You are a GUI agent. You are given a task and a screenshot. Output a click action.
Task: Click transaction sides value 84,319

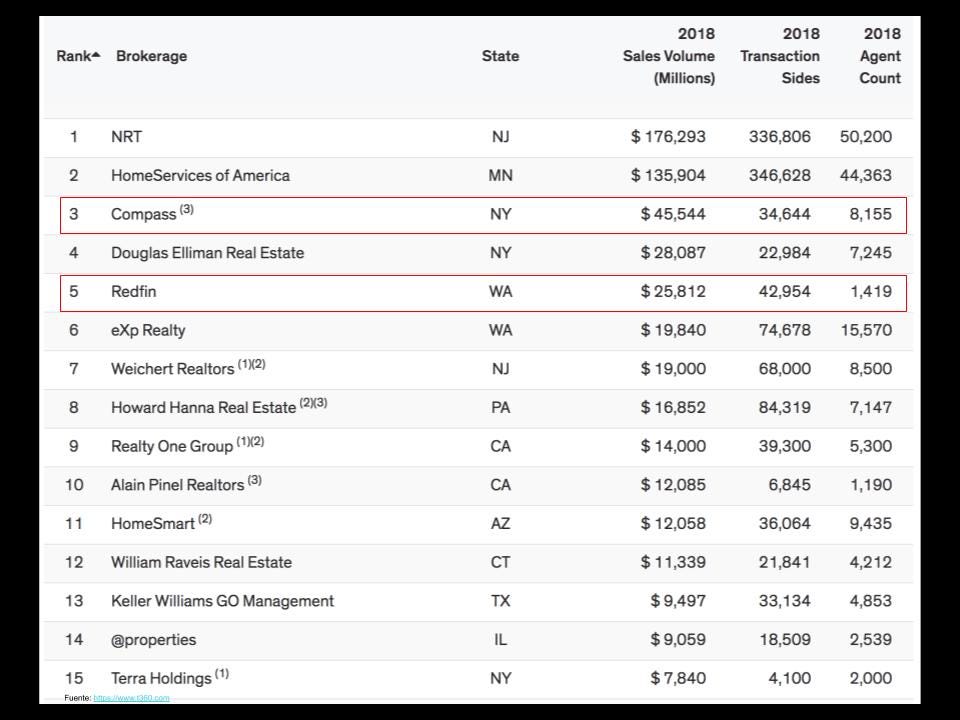pos(784,408)
